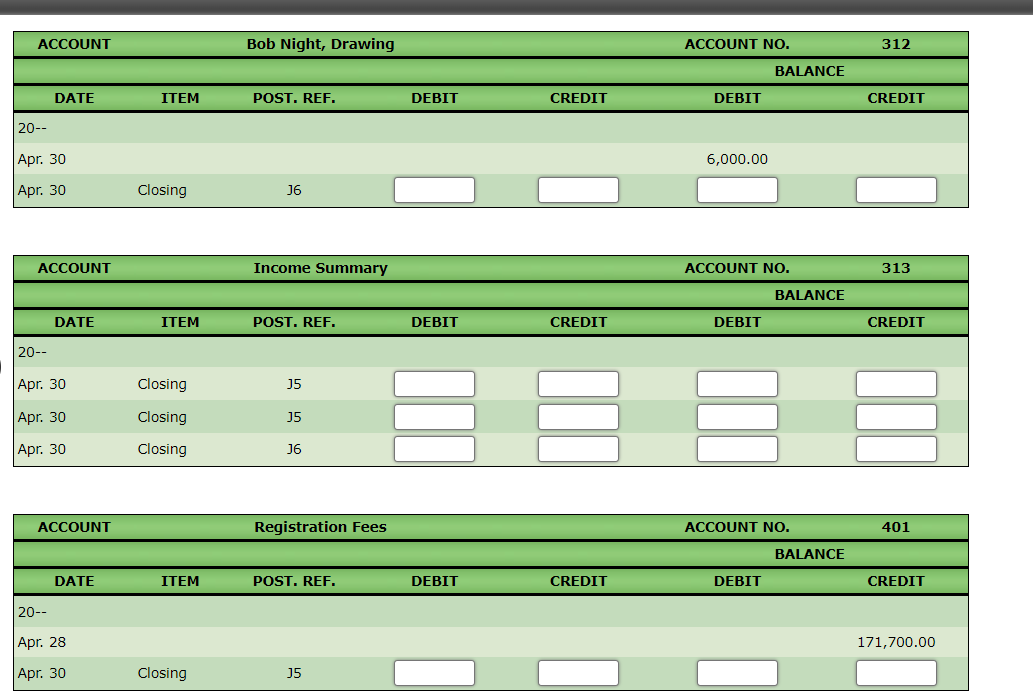
Task: Click Credit field in first Income Summary J5 row
Action: [578, 384]
